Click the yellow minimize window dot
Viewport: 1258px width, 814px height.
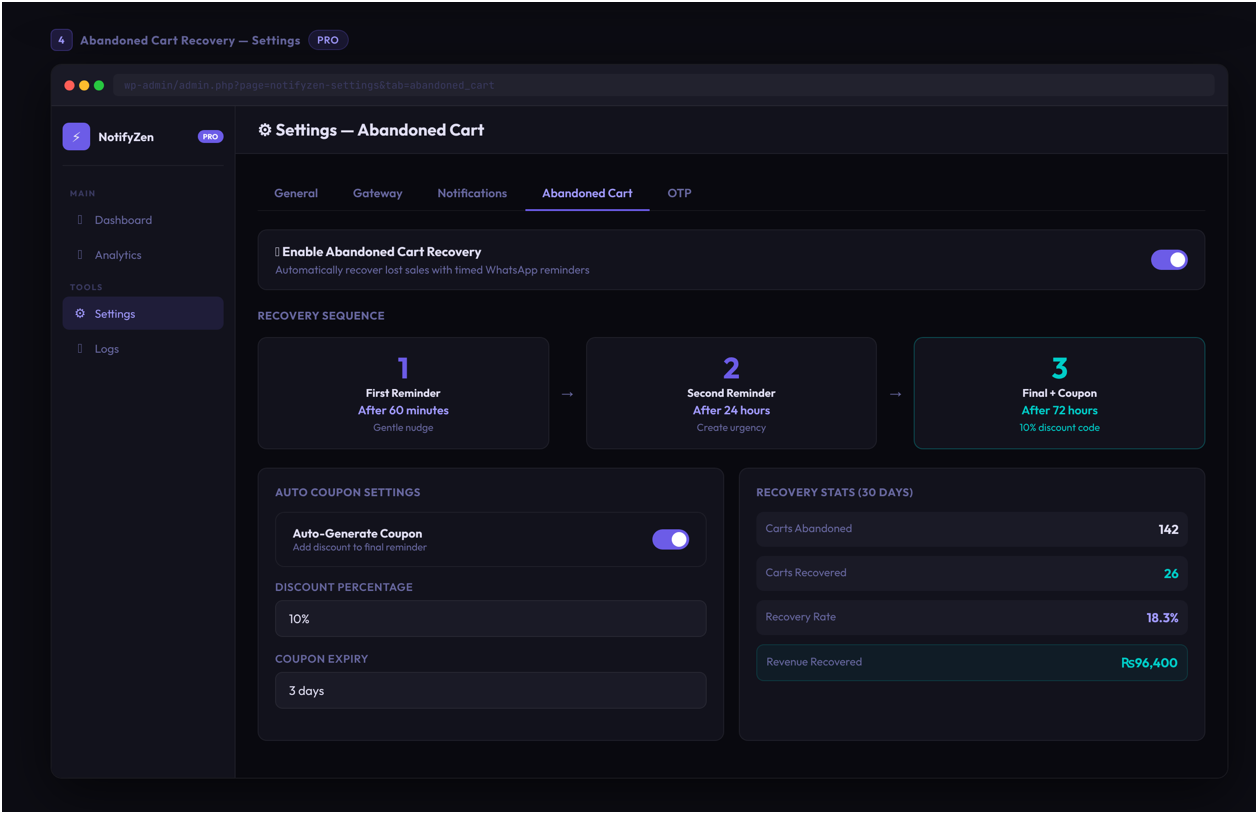click(84, 86)
